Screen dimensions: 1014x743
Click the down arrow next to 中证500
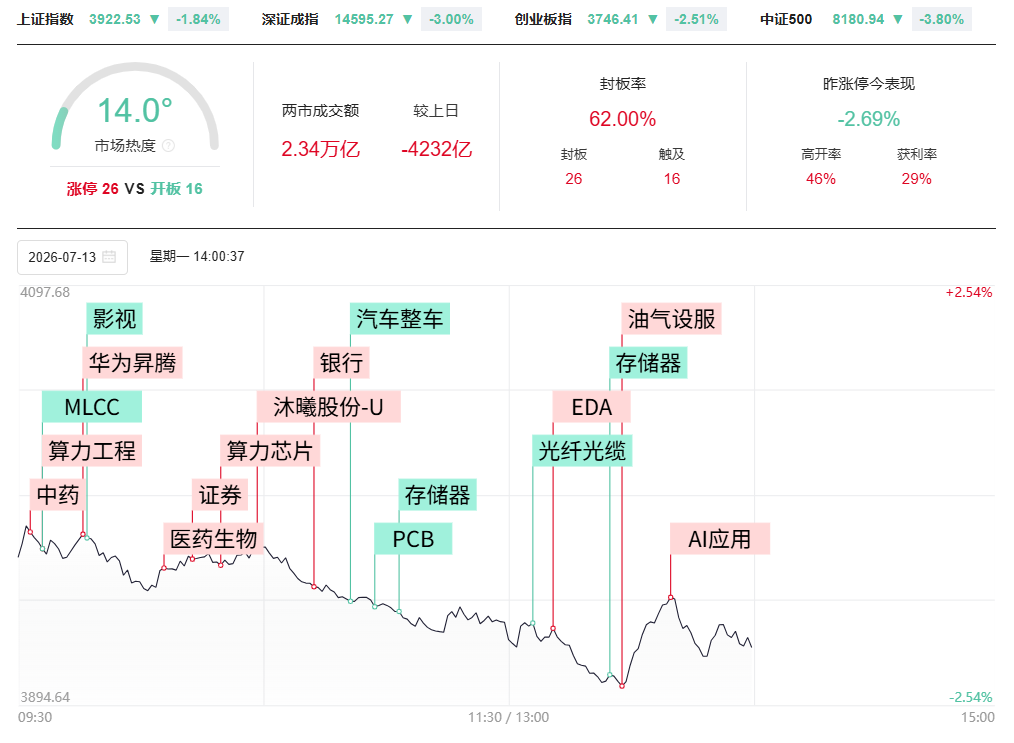click(x=898, y=19)
